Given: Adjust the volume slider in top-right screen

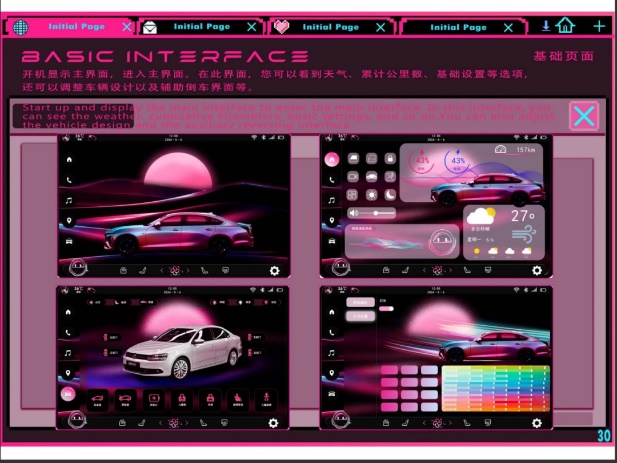Looking at the screenshot, I should pyautogui.click(x=376, y=213).
